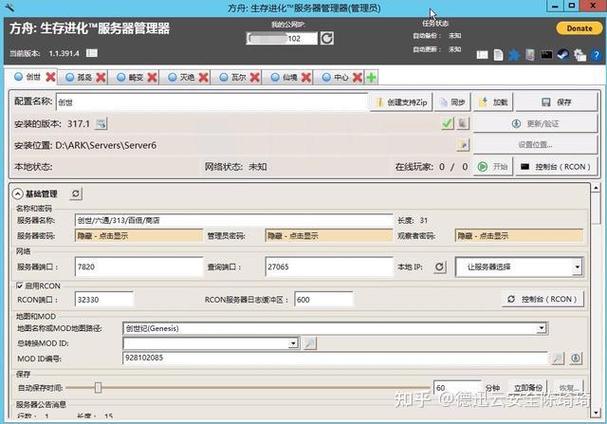The image size is (607, 424).
Task: Refresh the local IP list
Action: (439, 267)
